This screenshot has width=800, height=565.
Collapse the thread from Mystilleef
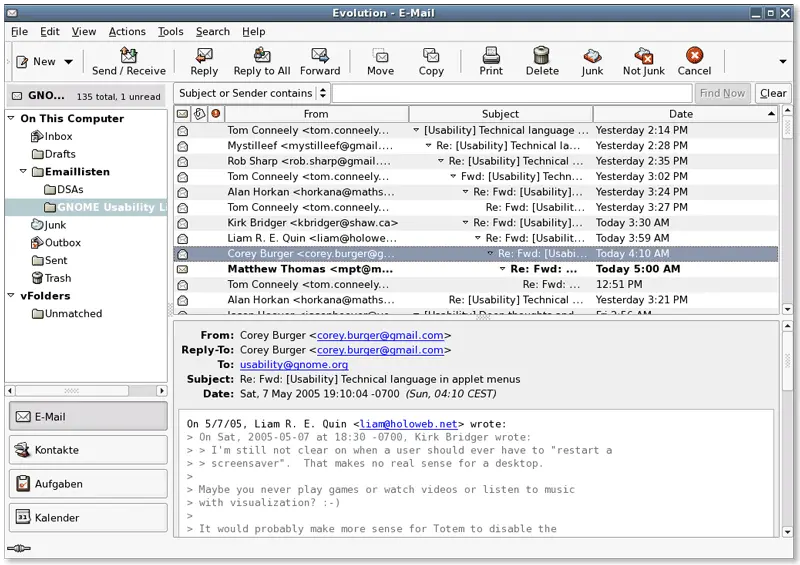[428, 146]
